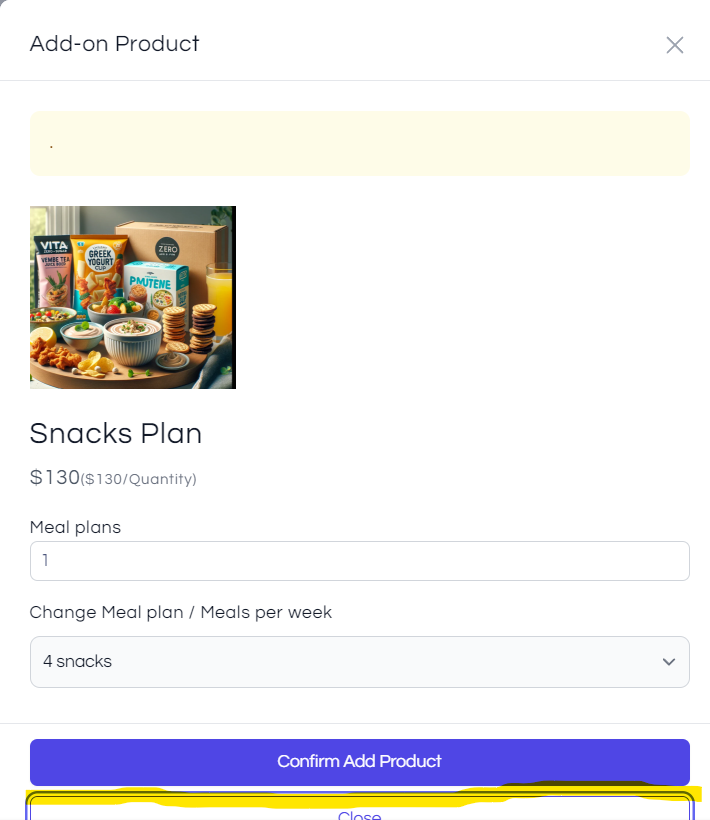Click the Meal plans field label
Viewport: 710px width, 820px height.
(75, 527)
